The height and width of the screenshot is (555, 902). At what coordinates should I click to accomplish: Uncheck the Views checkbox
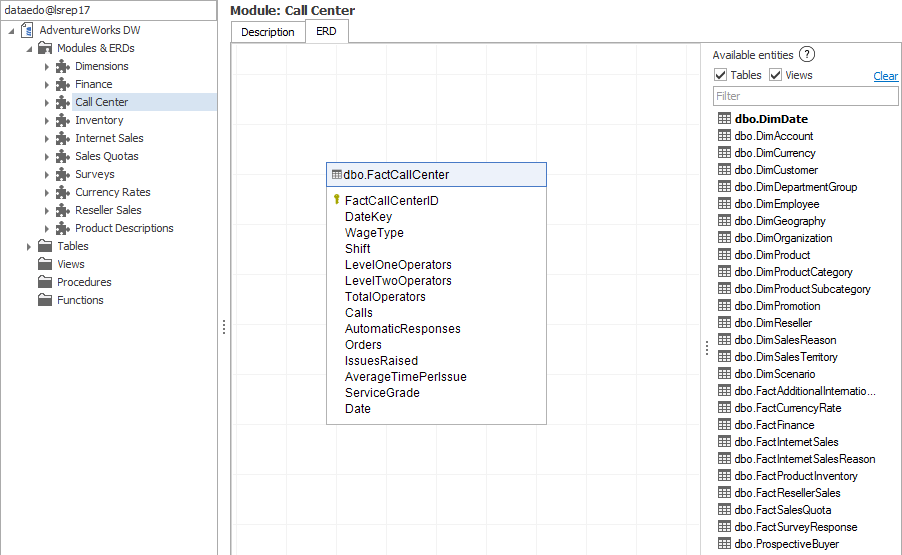tap(775, 75)
